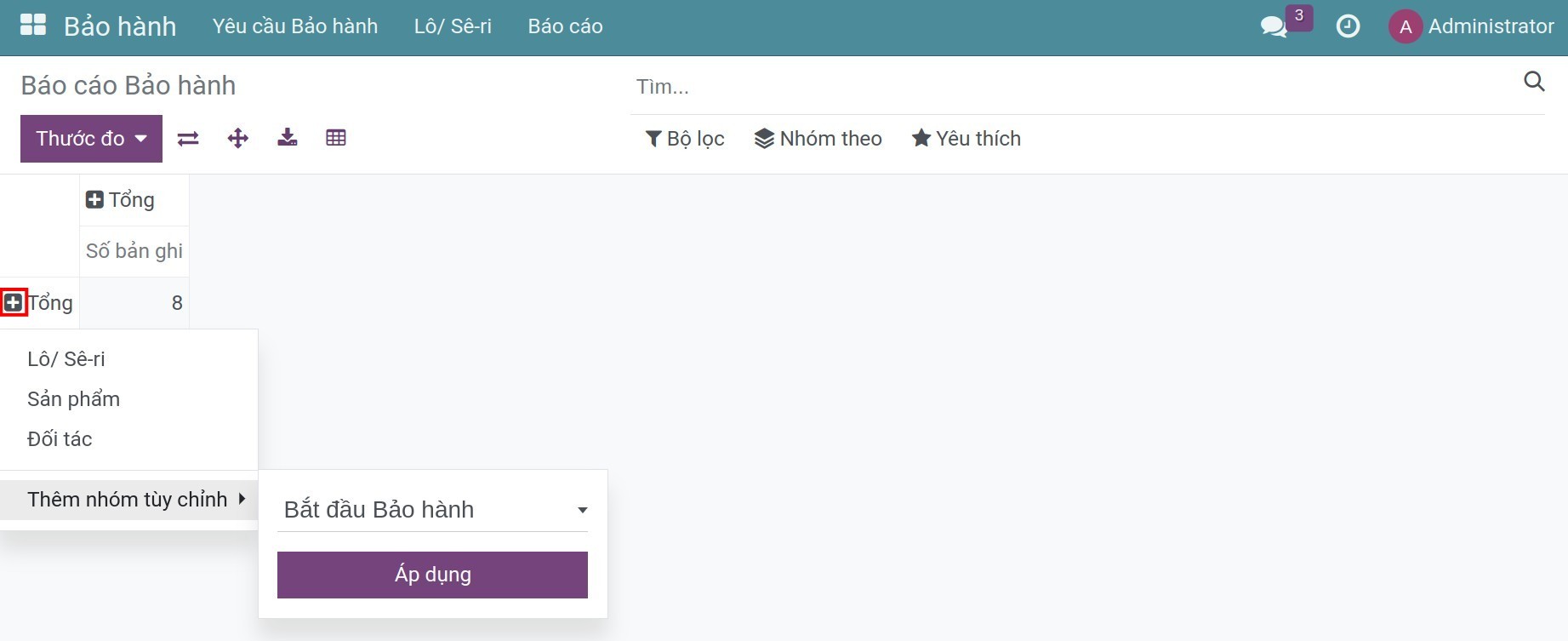Open the Báo cáo menu
This screenshot has height=641, width=1568.
tap(565, 26)
